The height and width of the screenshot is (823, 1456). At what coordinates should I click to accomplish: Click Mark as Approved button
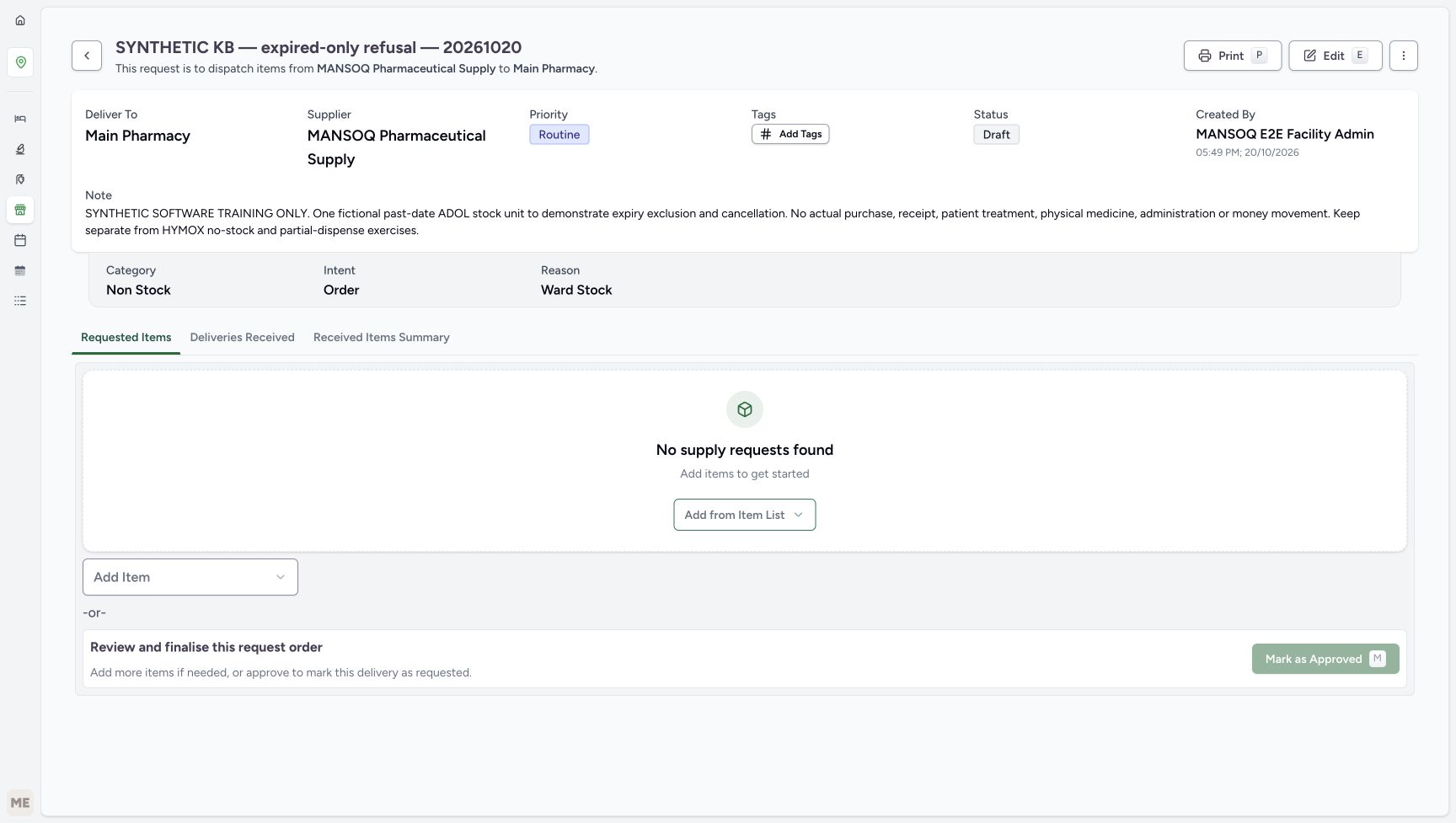pyautogui.click(x=1325, y=659)
